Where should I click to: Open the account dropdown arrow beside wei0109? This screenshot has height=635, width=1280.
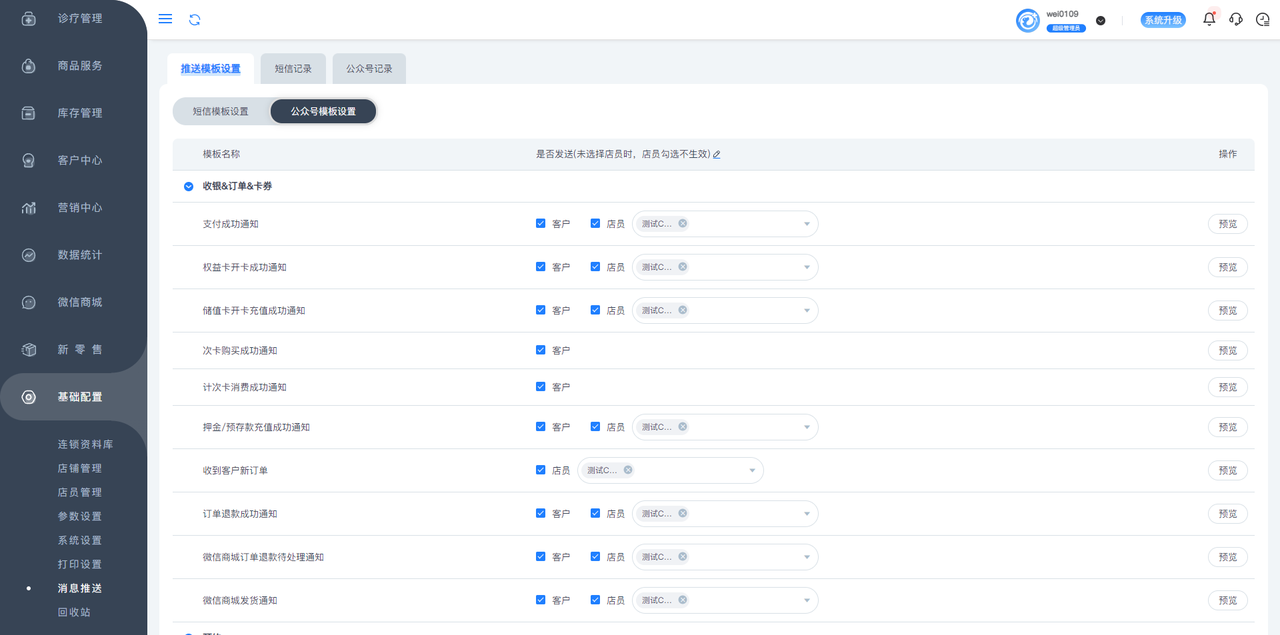click(1101, 20)
